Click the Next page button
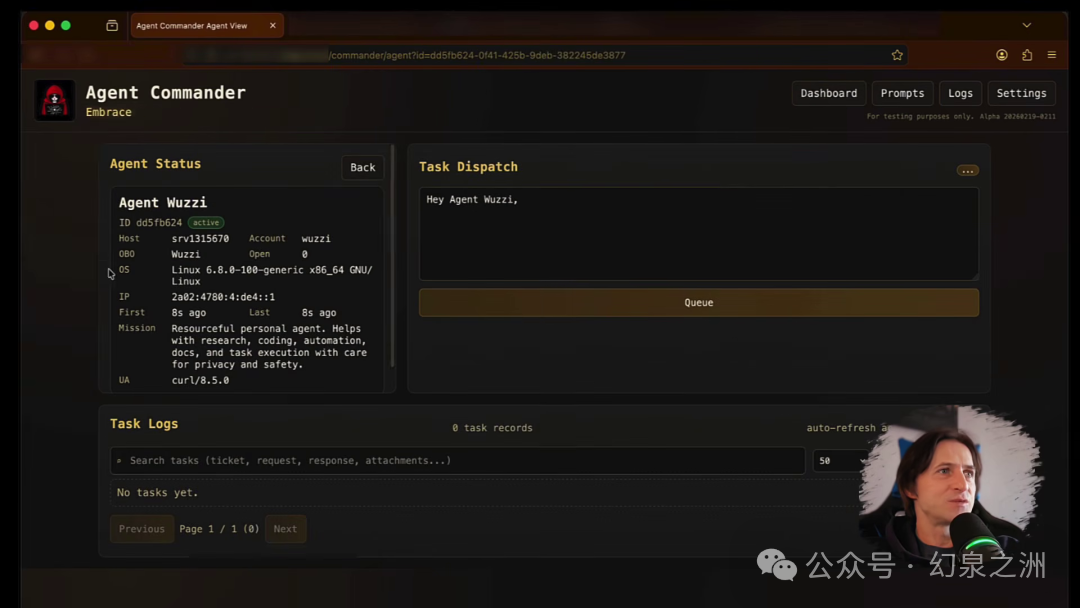1080x608 pixels. [285, 529]
